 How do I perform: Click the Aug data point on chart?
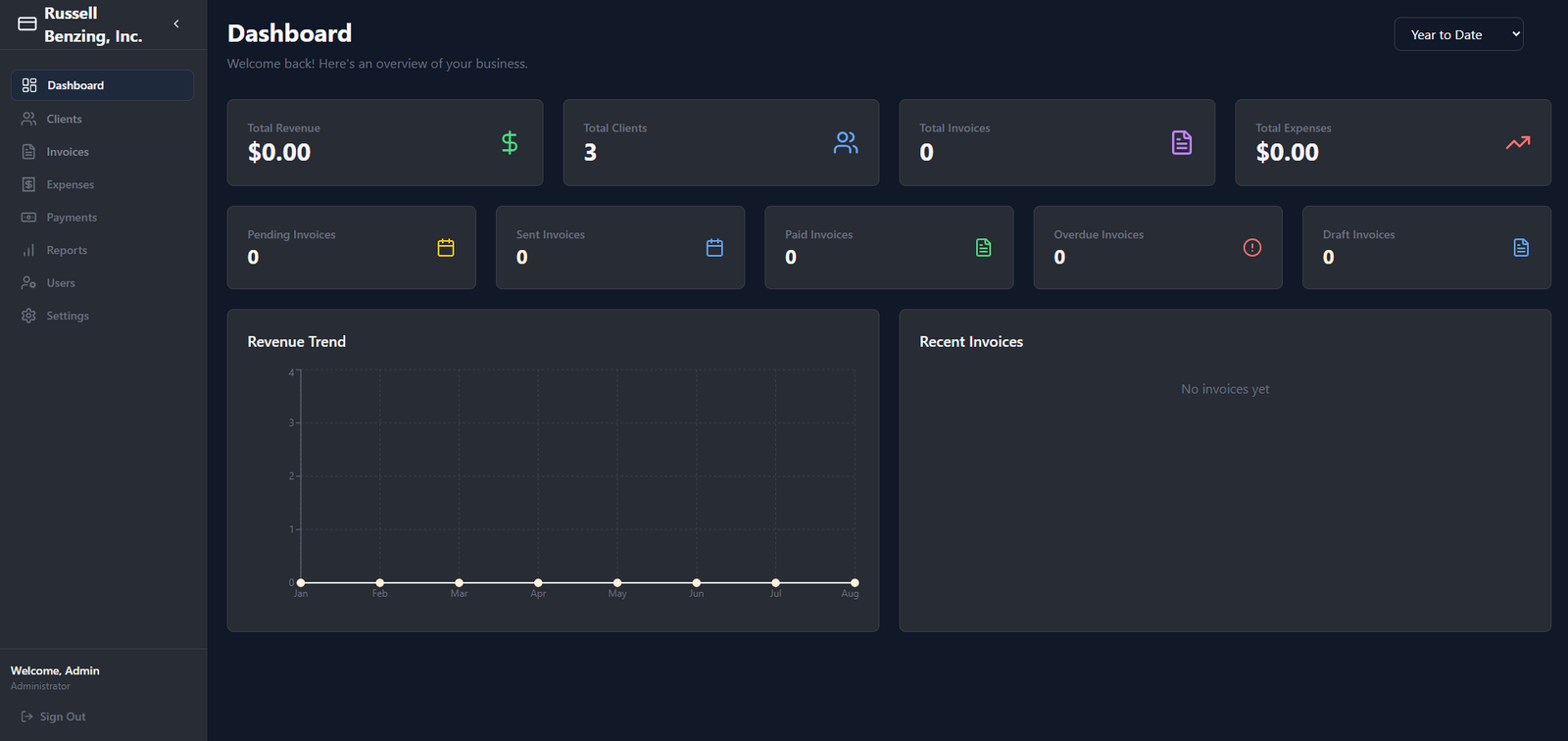point(855,583)
